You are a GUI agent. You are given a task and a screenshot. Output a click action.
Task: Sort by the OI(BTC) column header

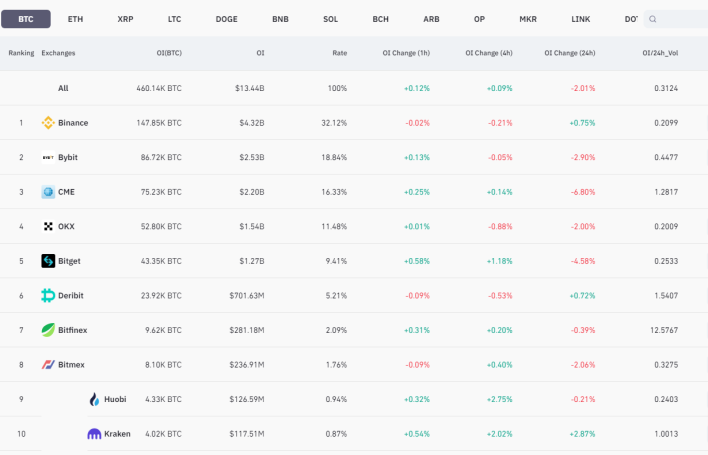click(x=169, y=53)
